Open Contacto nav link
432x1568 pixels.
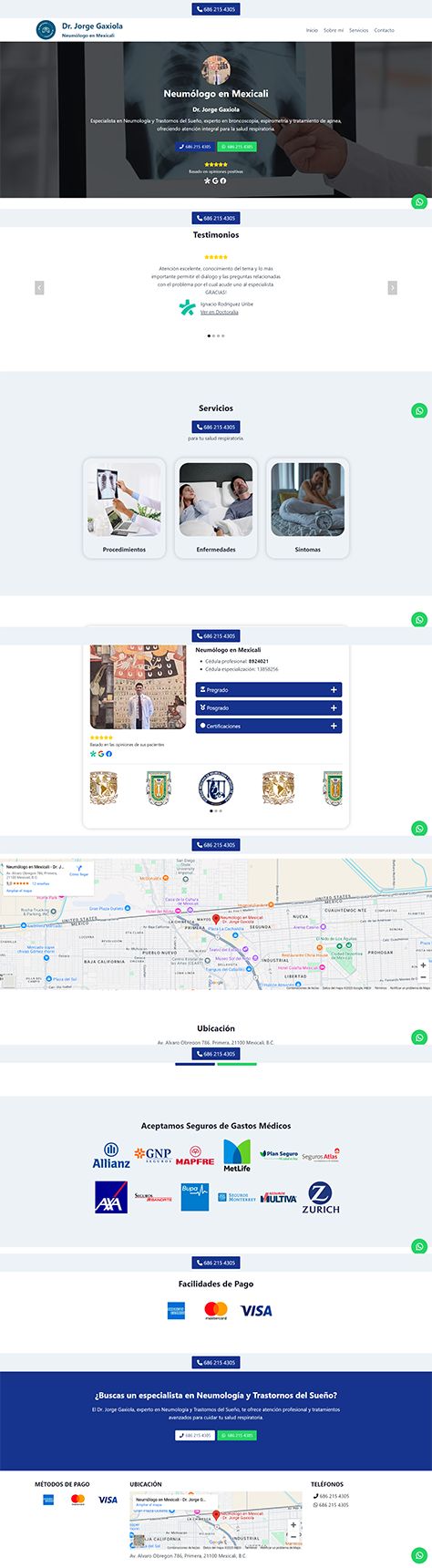point(385,30)
